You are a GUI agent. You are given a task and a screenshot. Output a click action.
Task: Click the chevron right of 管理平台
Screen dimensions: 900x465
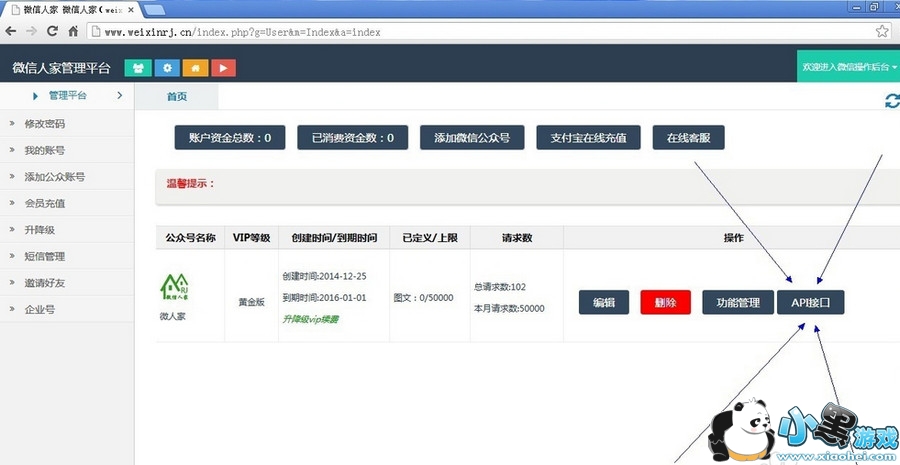(x=119, y=95)
